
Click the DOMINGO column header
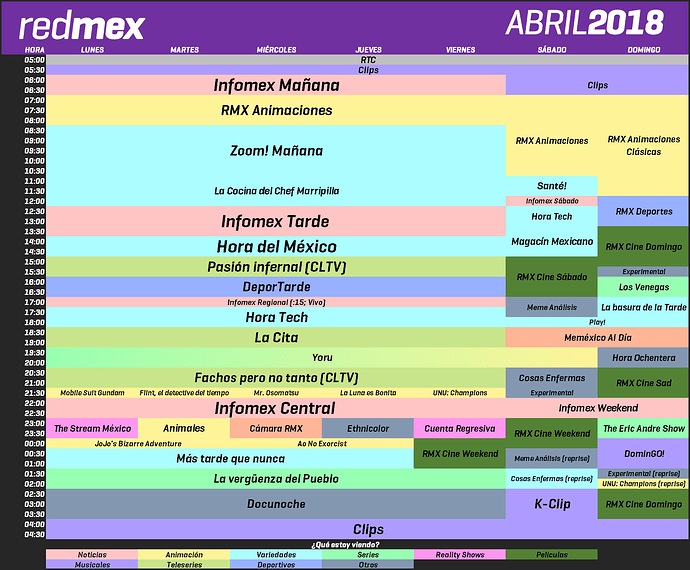[644, 50]
